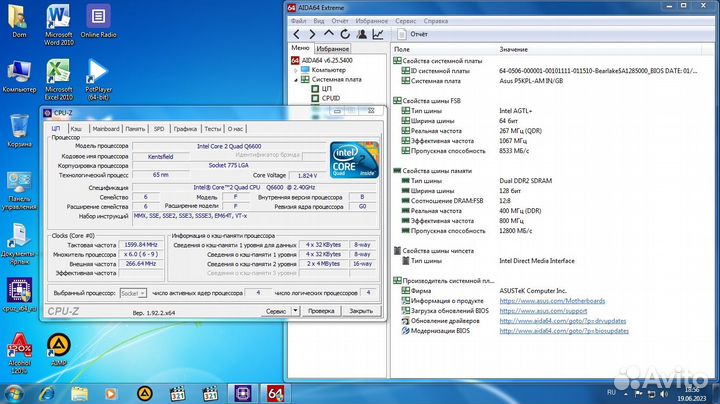Screen dimensions: 720x404
Task: Open Файл menu in AIDA64
Action: coord(298,21)
